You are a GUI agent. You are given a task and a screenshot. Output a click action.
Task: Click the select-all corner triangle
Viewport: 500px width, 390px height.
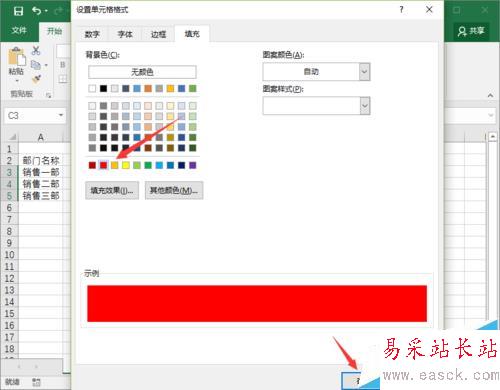click(x=11, y=137)
